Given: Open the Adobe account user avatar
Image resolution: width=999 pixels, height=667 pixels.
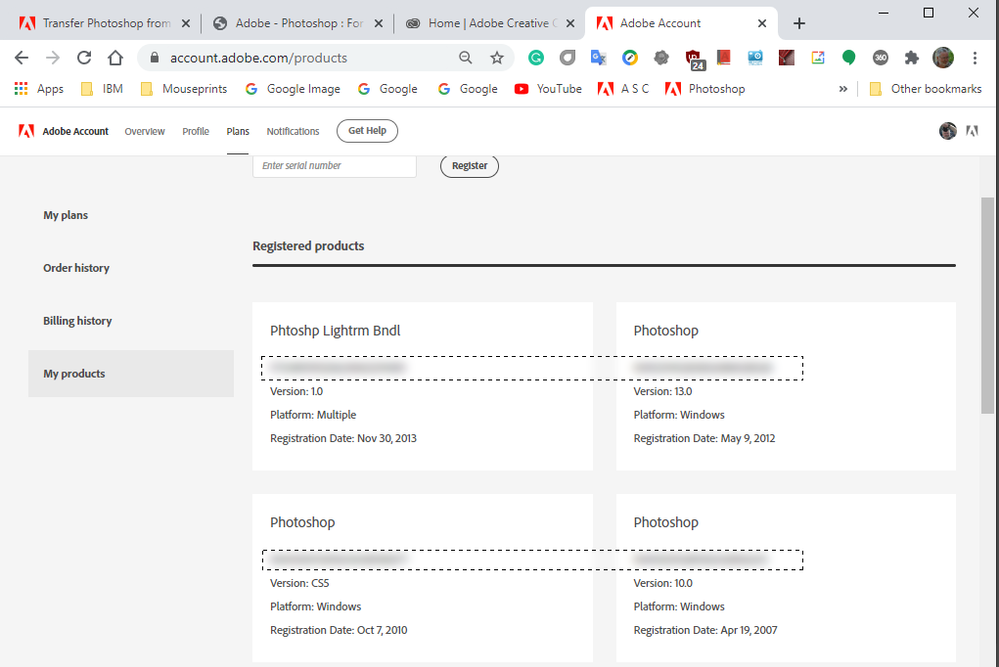Looking at the screenshot, I should (947, 131).
